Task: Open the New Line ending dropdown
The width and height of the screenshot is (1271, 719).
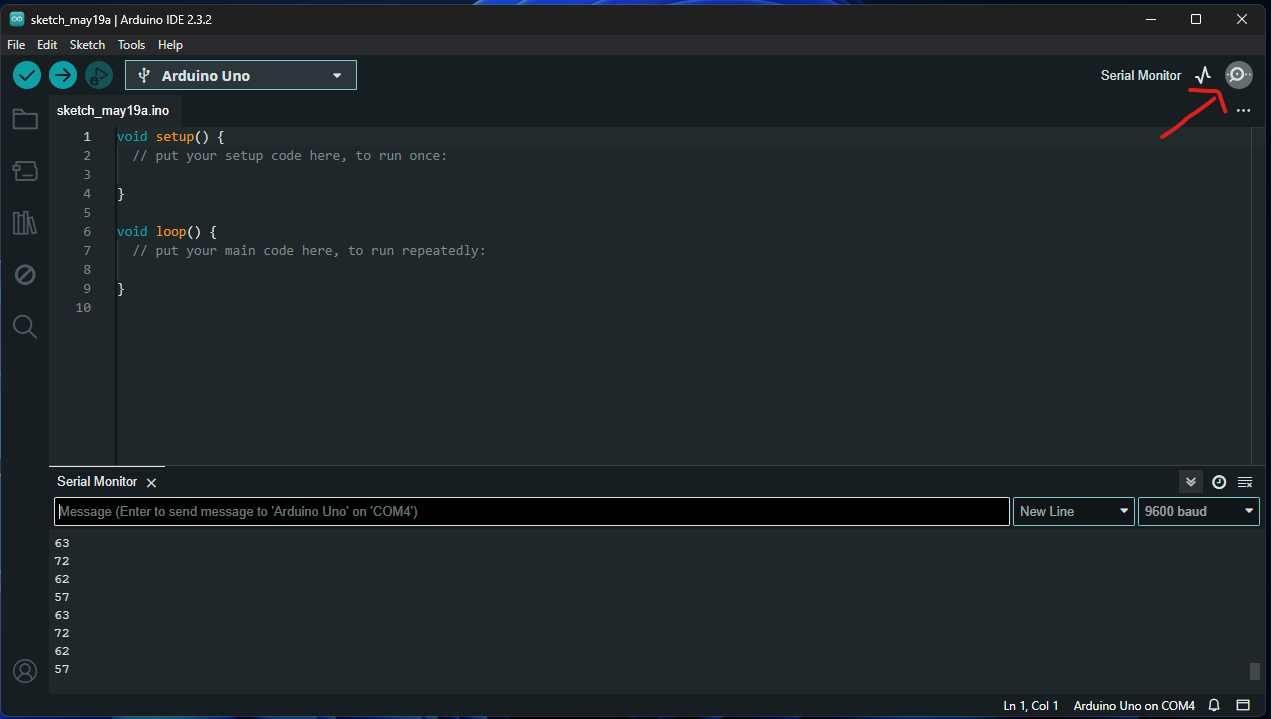Action: click(1073, 511)
